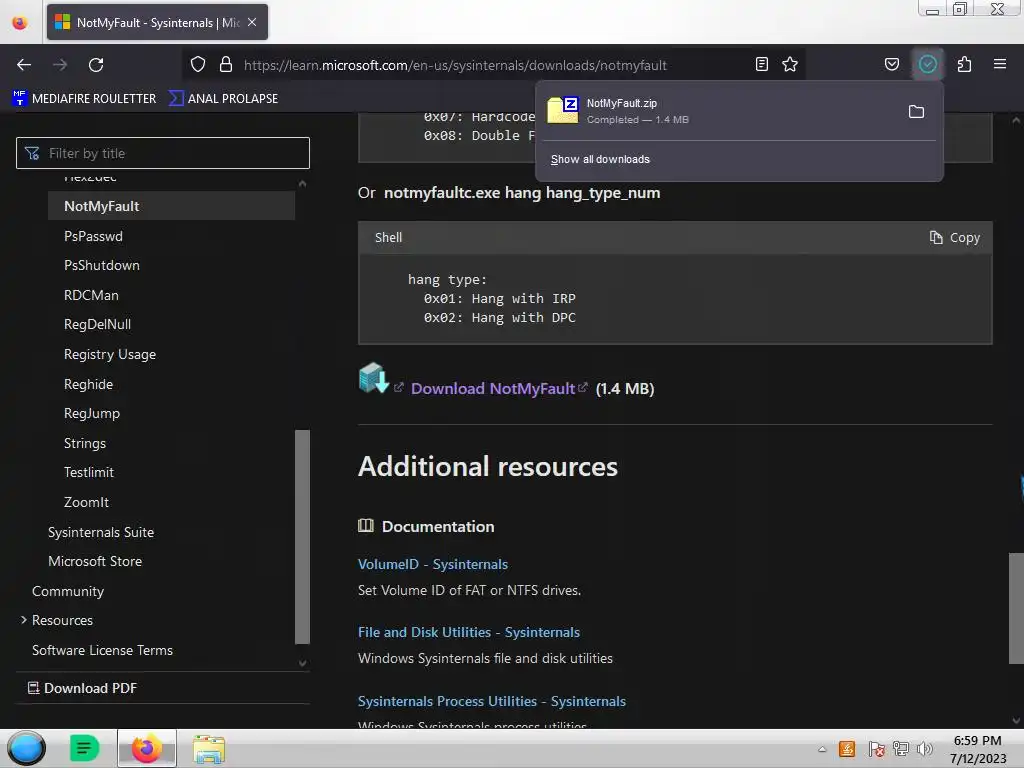Click the sidebar scrollbar thumb
1024x768 pixels.
[302, 536]
